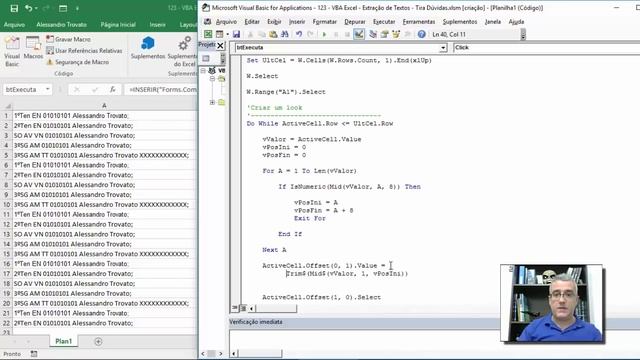Toggle Usar Referências Relativas
The height and width of the screenshot is (360, 640).
click(84, 51)
